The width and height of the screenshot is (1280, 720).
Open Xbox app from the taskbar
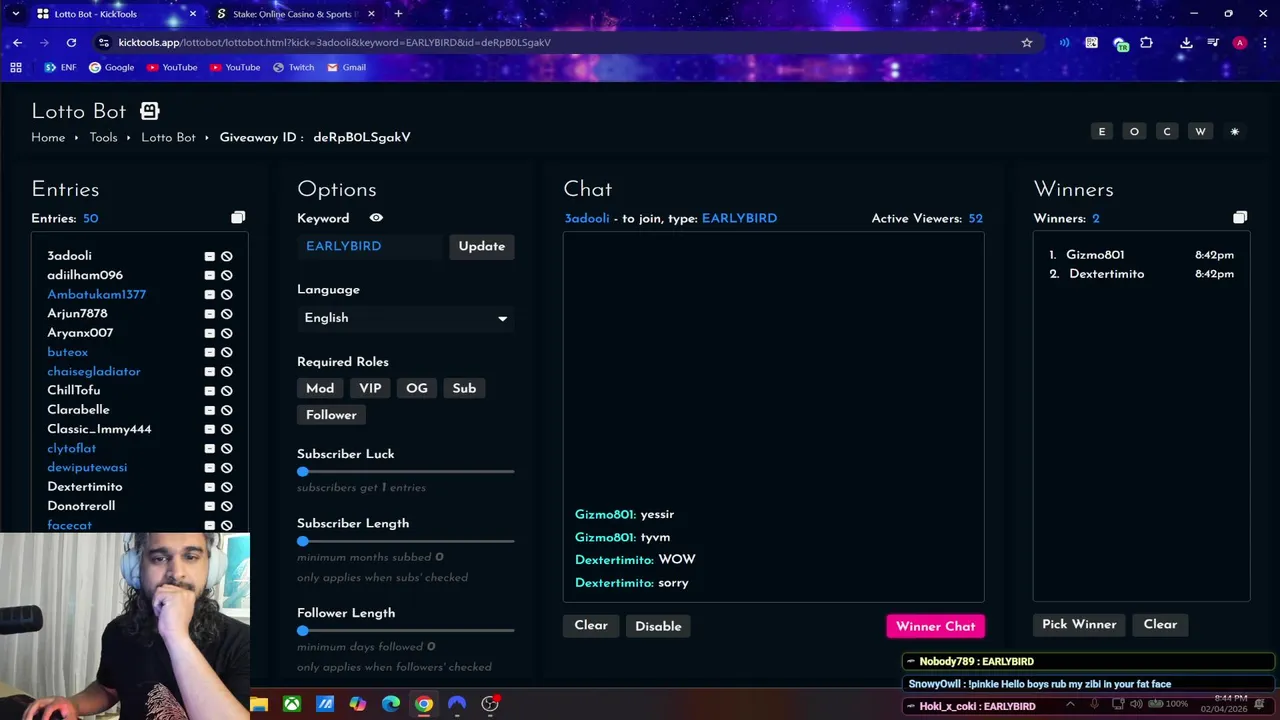click(x=292, y=704)
